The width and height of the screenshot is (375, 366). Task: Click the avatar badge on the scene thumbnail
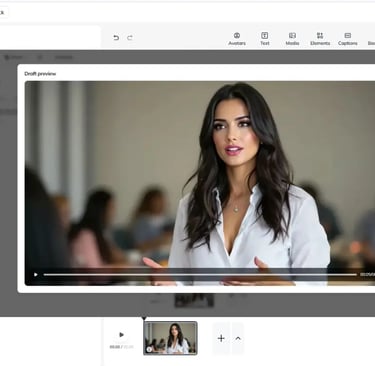149,349
